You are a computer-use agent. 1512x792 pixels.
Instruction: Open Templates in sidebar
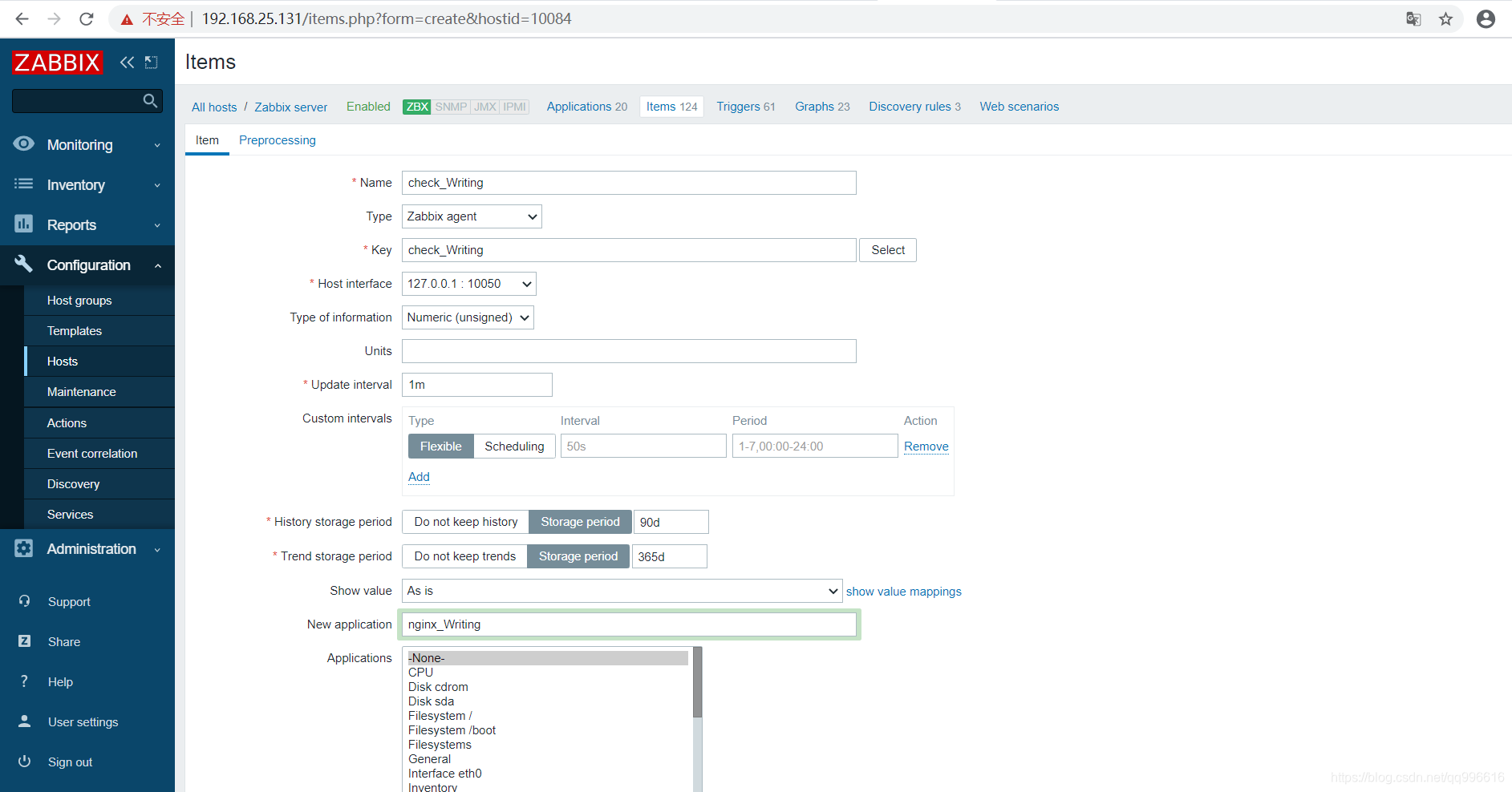click(99, 331)
